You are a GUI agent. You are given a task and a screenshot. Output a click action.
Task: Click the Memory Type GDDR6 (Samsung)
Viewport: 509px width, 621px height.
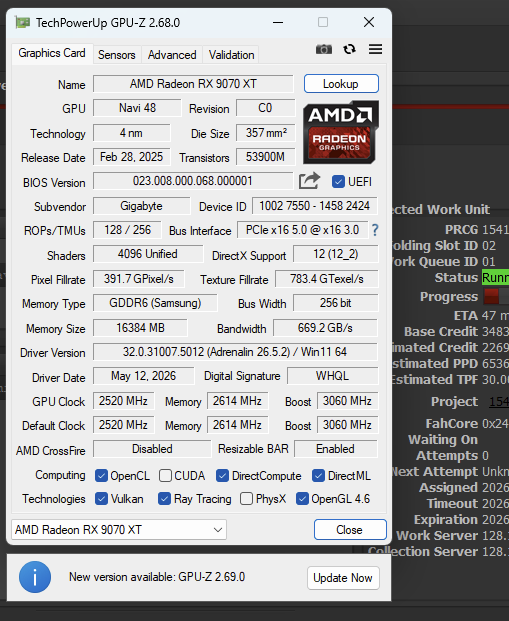click(x=155, y=303)
